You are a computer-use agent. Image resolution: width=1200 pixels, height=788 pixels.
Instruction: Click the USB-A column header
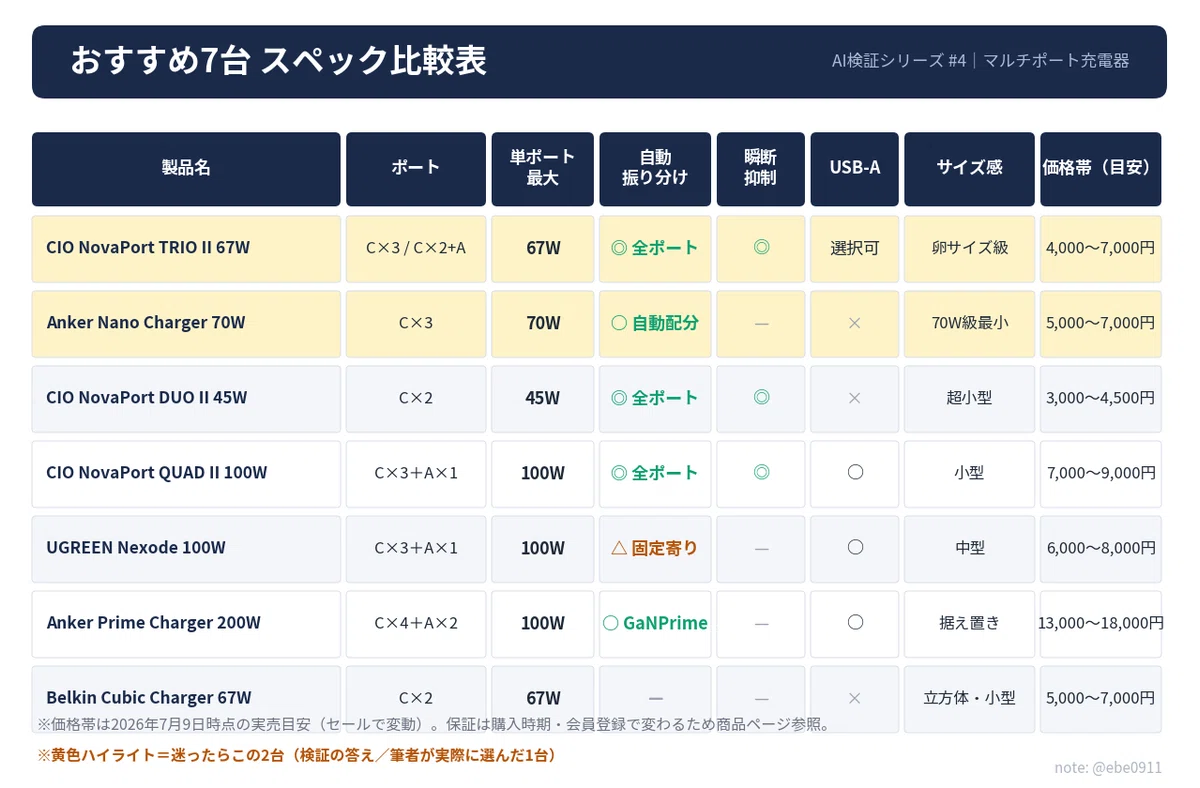tap(855, 168)
